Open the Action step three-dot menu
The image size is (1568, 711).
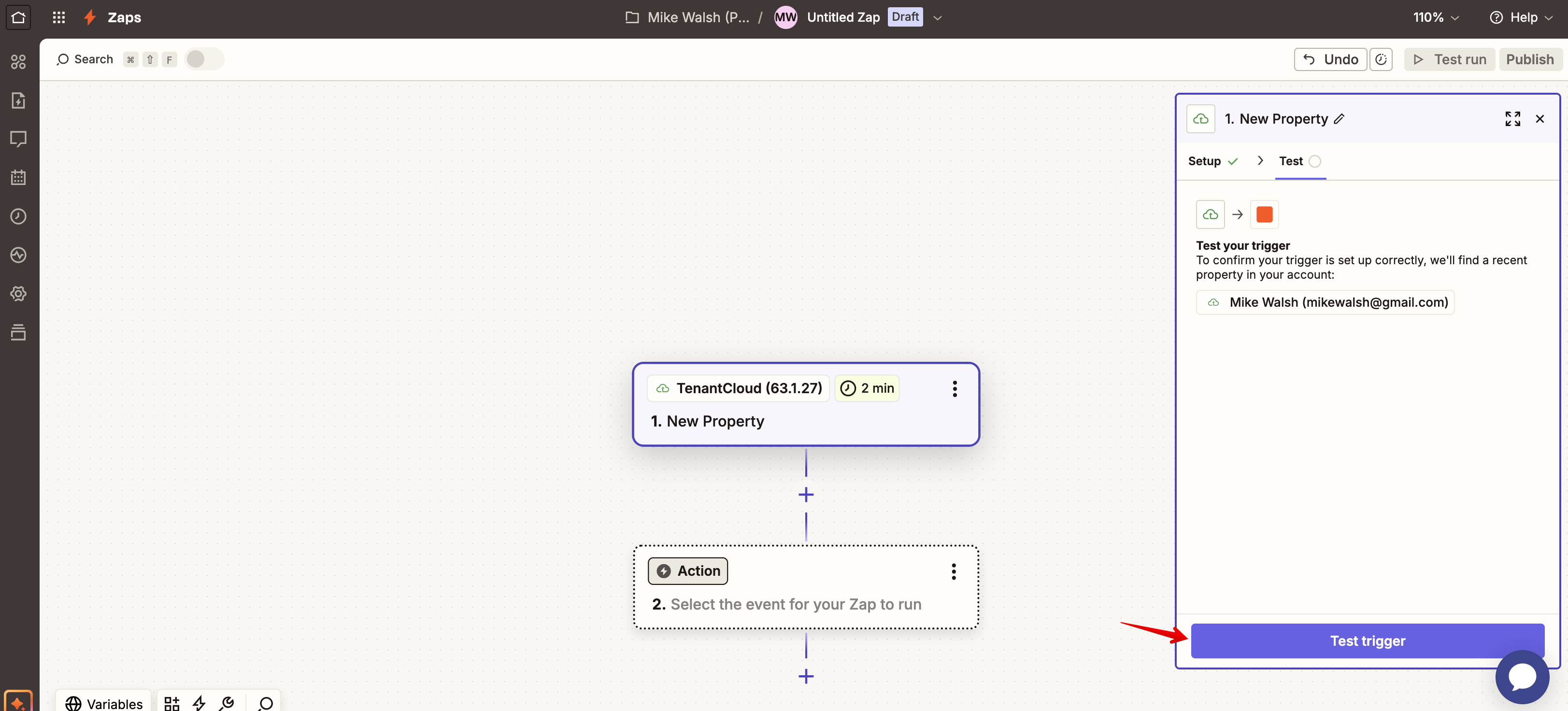click(953, 571)
